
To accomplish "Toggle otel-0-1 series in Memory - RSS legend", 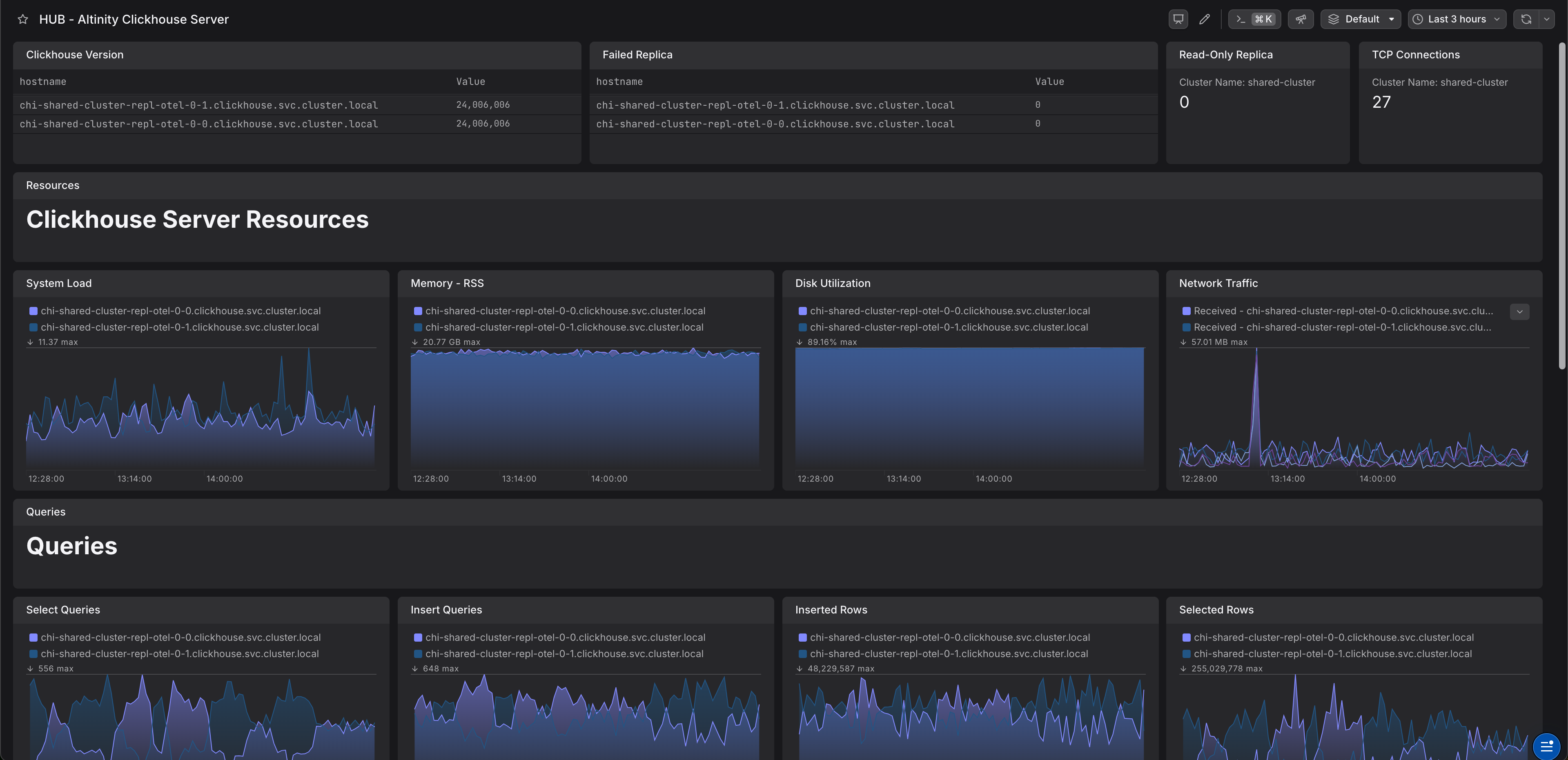I will pyautogui.click(x=563, y=327).
